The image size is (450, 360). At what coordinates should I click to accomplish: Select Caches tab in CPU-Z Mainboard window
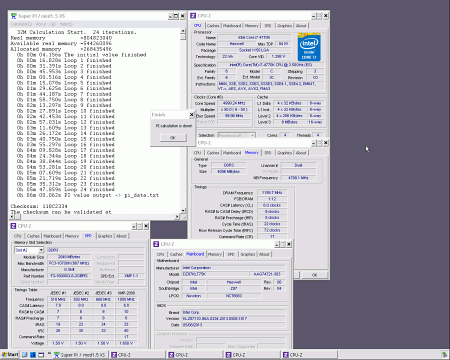(x=176, y=254)
